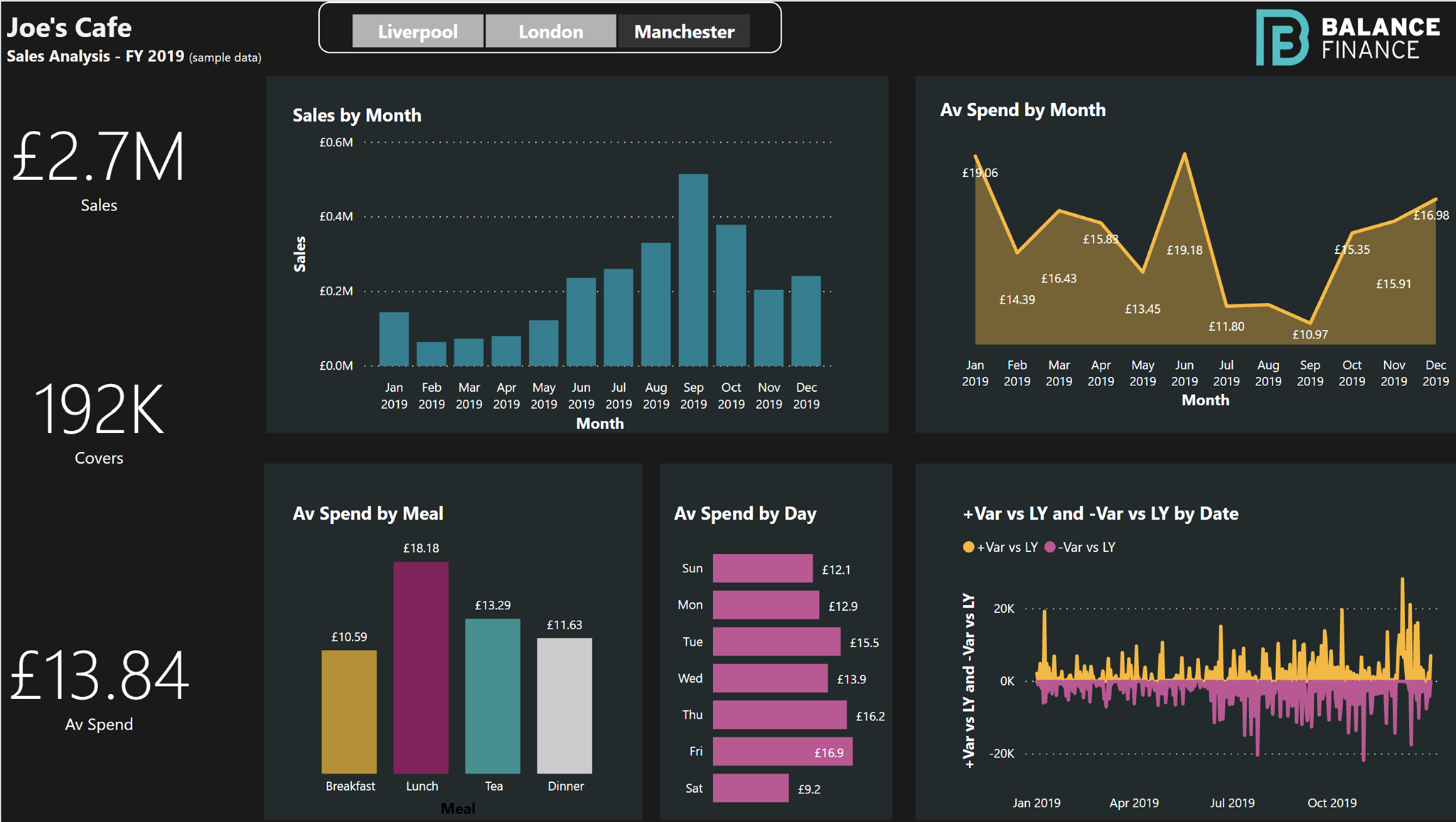
Task: Select the Sep 2019 sales bar
Action: (x=693, y=269)
